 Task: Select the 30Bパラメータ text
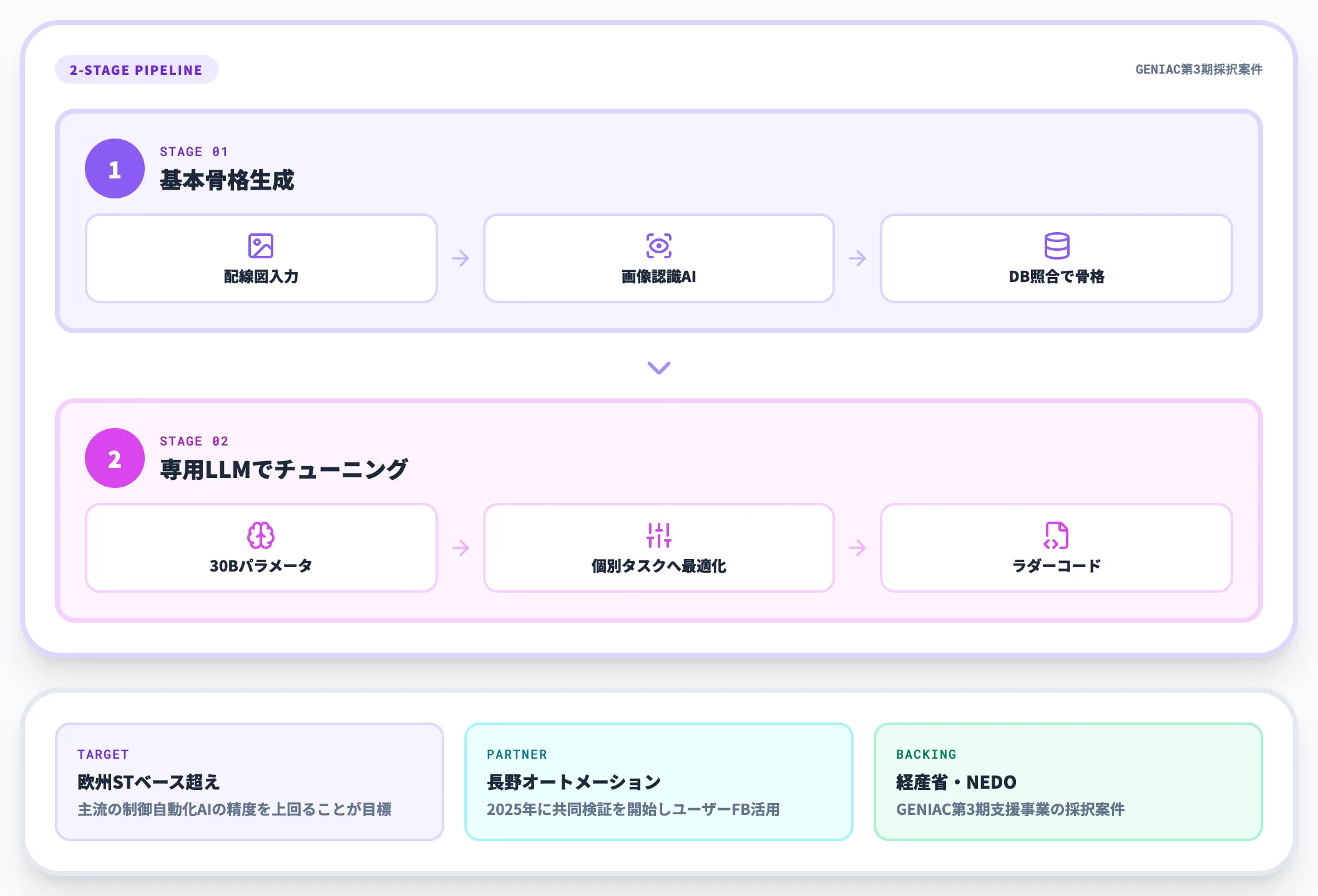click(261, 566)
